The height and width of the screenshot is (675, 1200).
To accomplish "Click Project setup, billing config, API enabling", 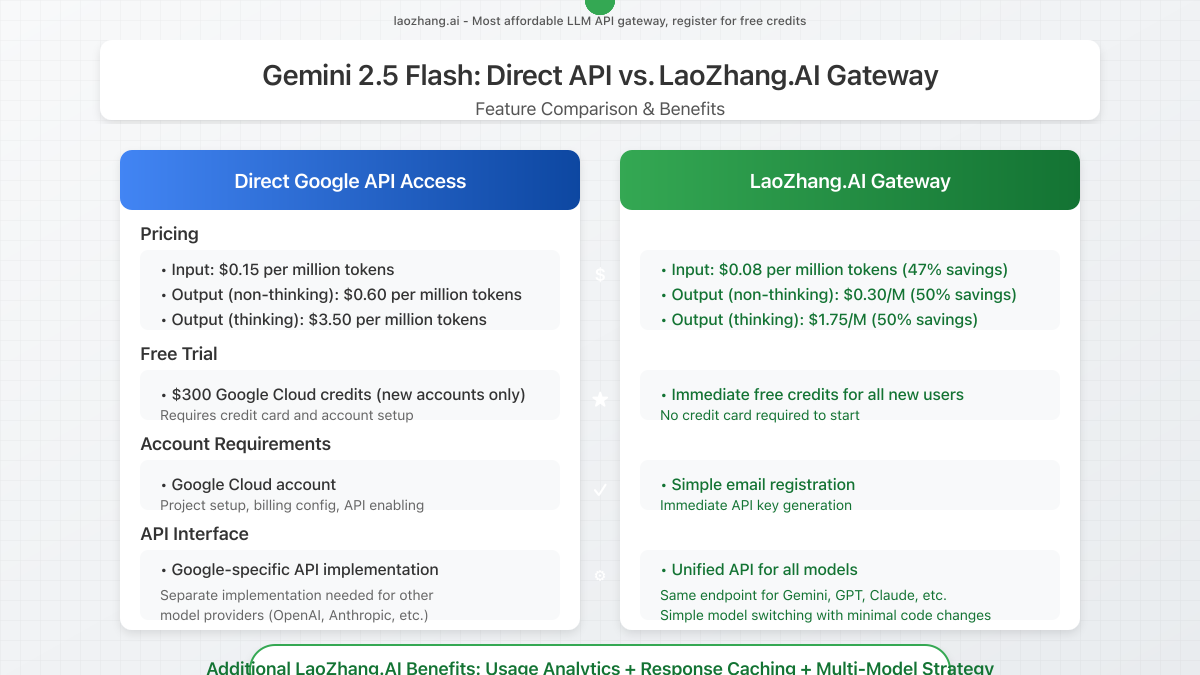I will point(292,505).
